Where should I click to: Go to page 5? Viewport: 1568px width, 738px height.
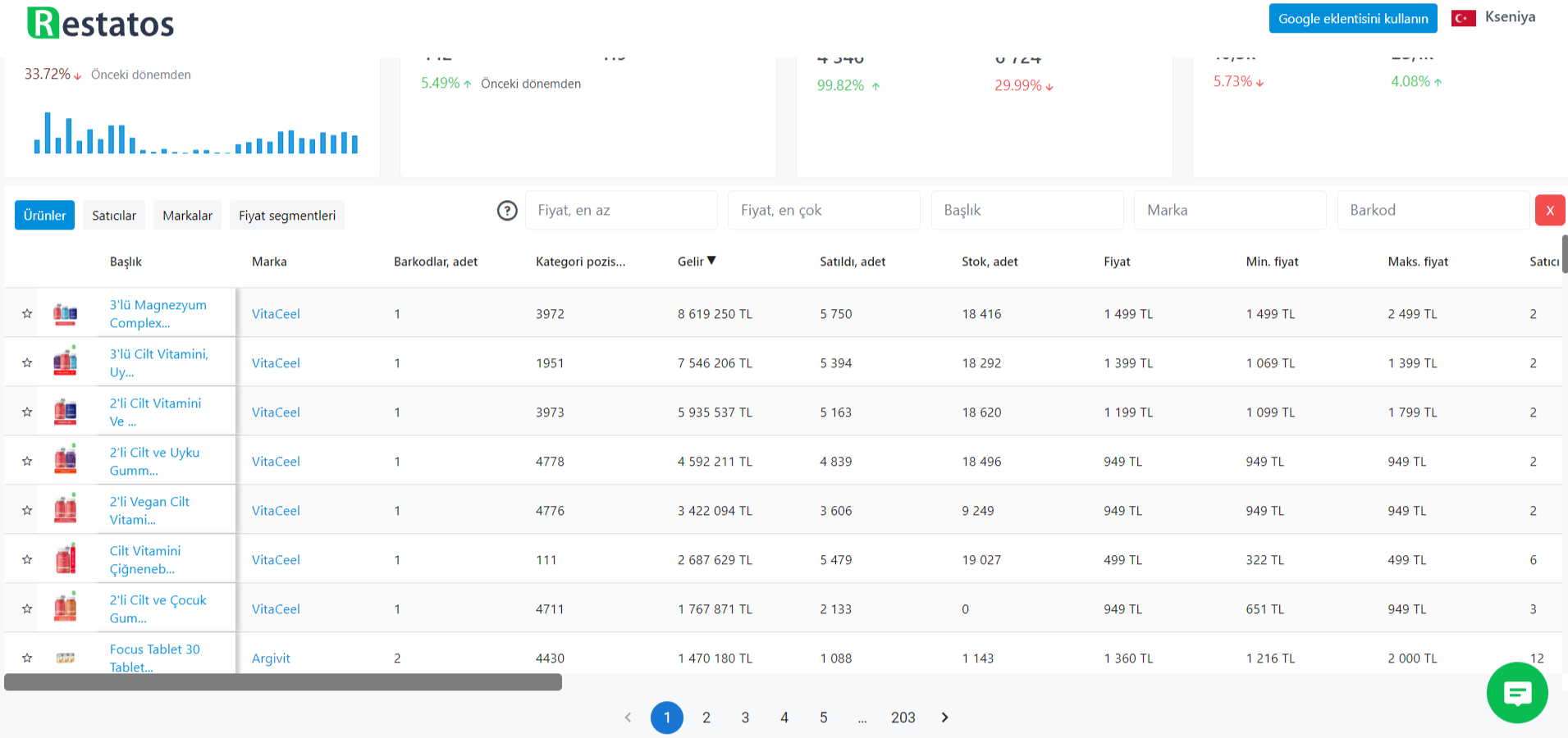coord(824,717)
